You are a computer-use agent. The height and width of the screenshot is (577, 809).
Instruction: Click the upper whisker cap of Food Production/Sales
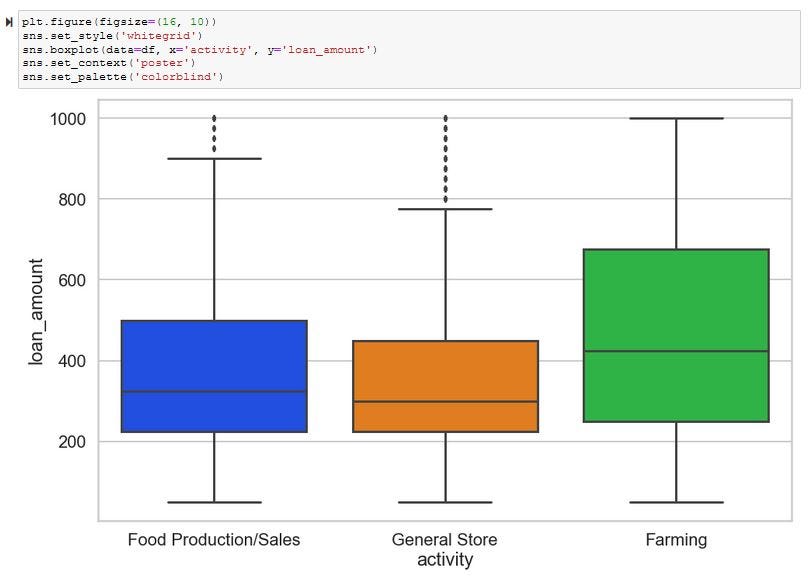click(214, 158)
